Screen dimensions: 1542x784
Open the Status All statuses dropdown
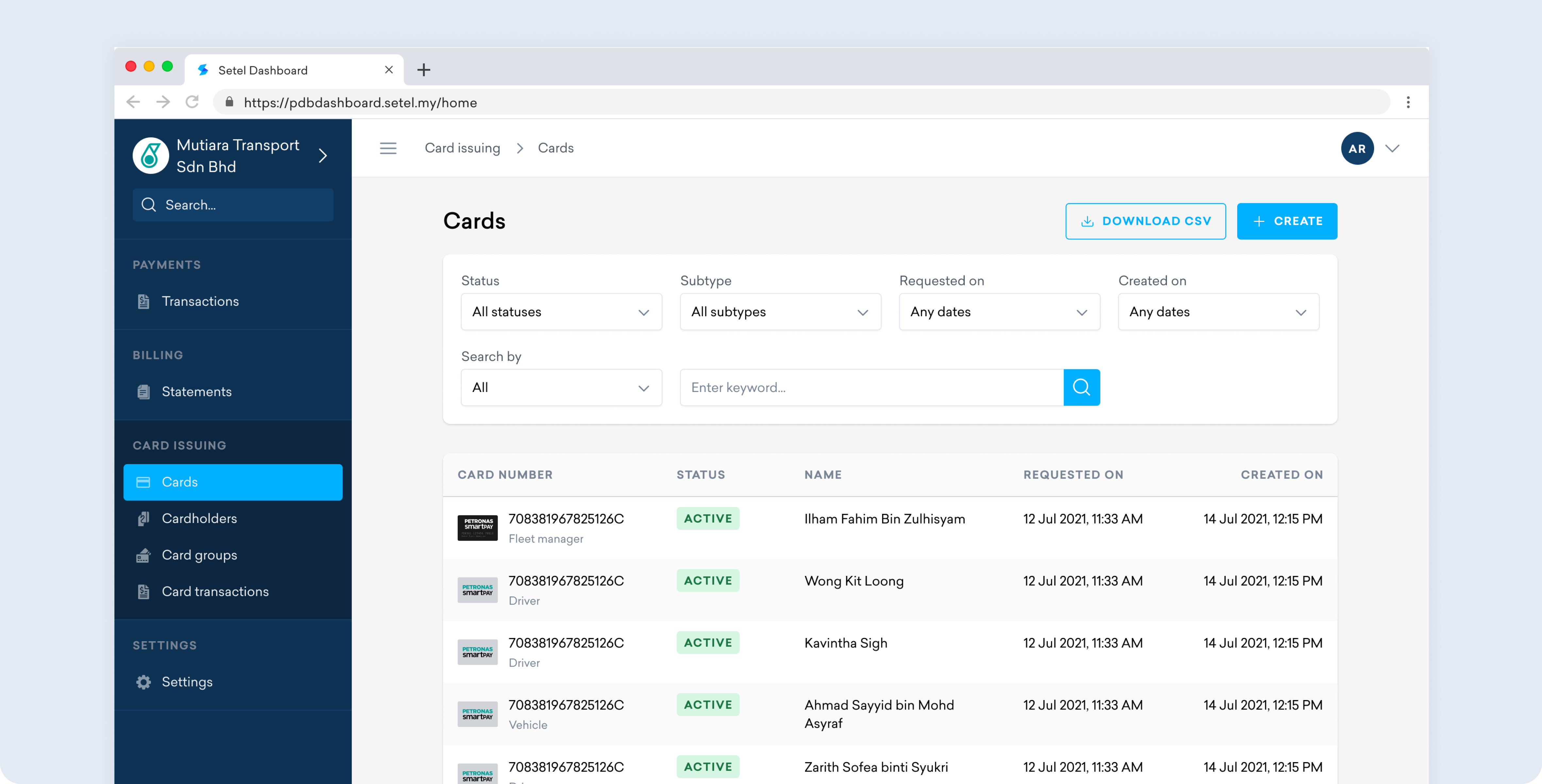(x=561, y=312)
